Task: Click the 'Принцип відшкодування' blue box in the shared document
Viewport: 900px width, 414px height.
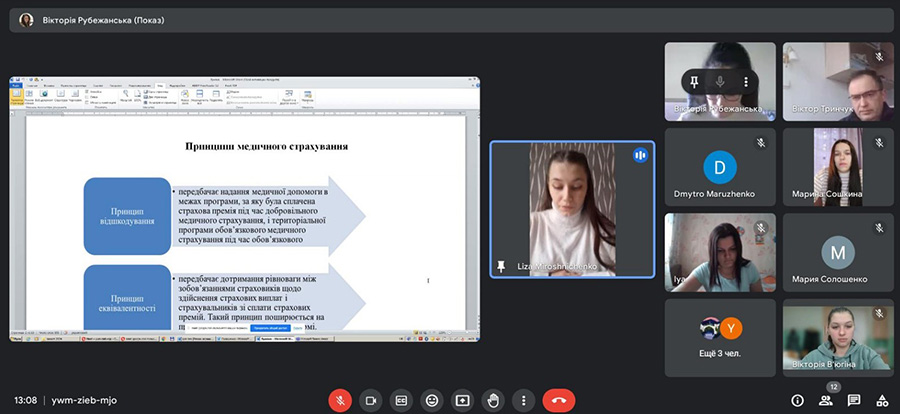Action: [127, 216]
